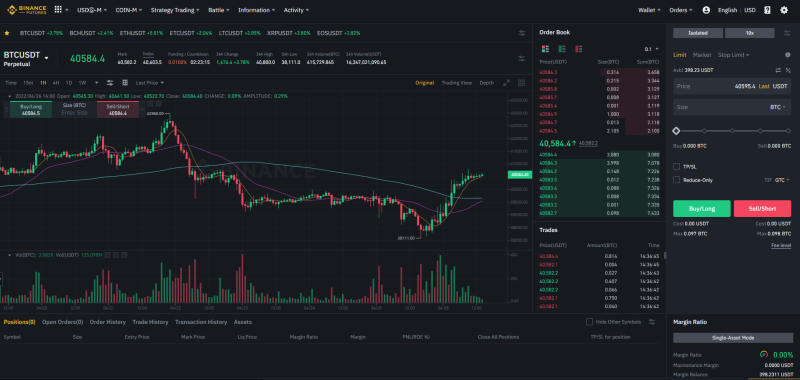Expand the BTCUSDT symbol dropdown
Screen dimensions: 800x380
tap(46, 58)
